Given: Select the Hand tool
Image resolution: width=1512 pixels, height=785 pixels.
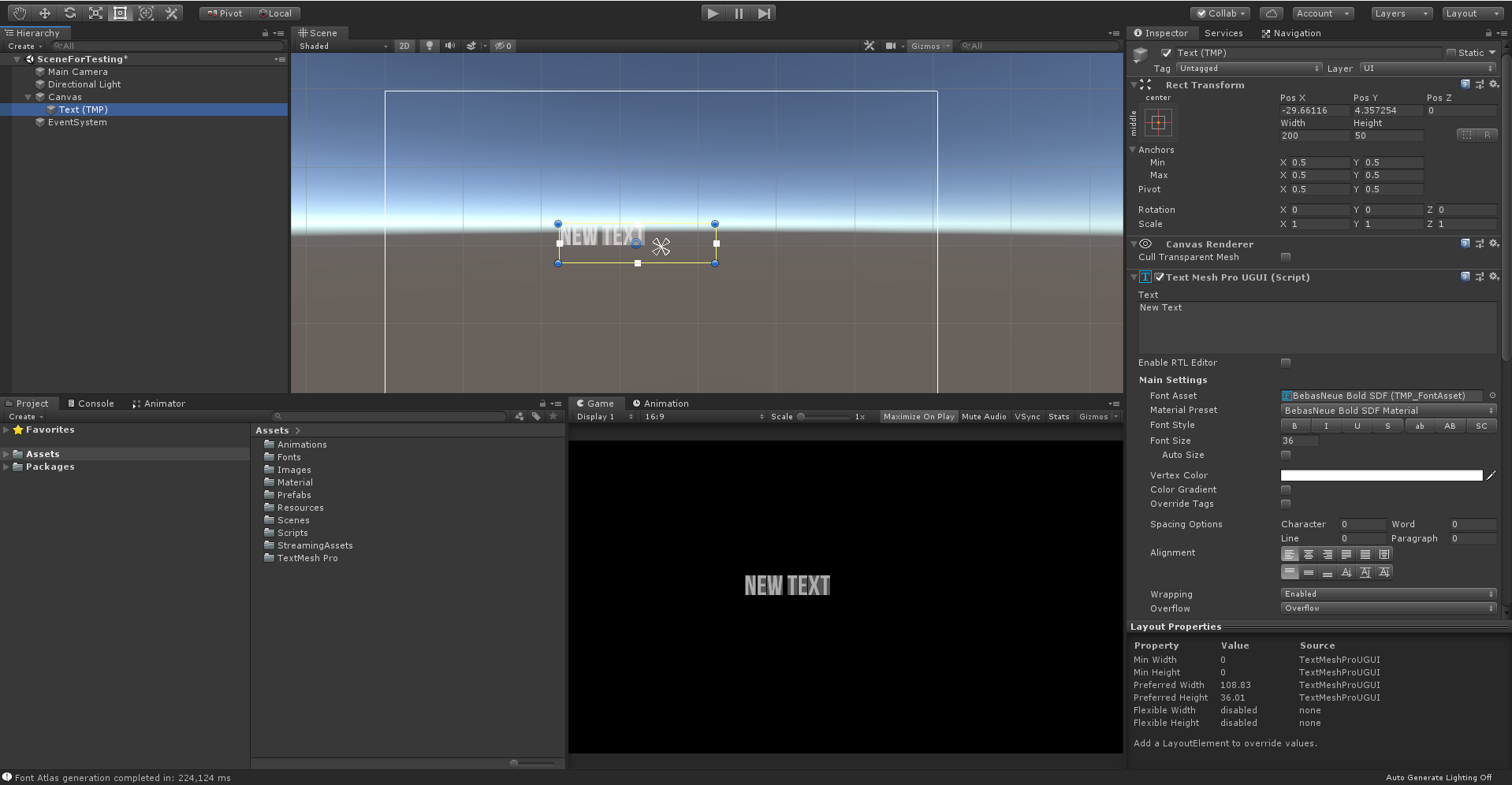Looking at the screenshot, I should [19, 13].
